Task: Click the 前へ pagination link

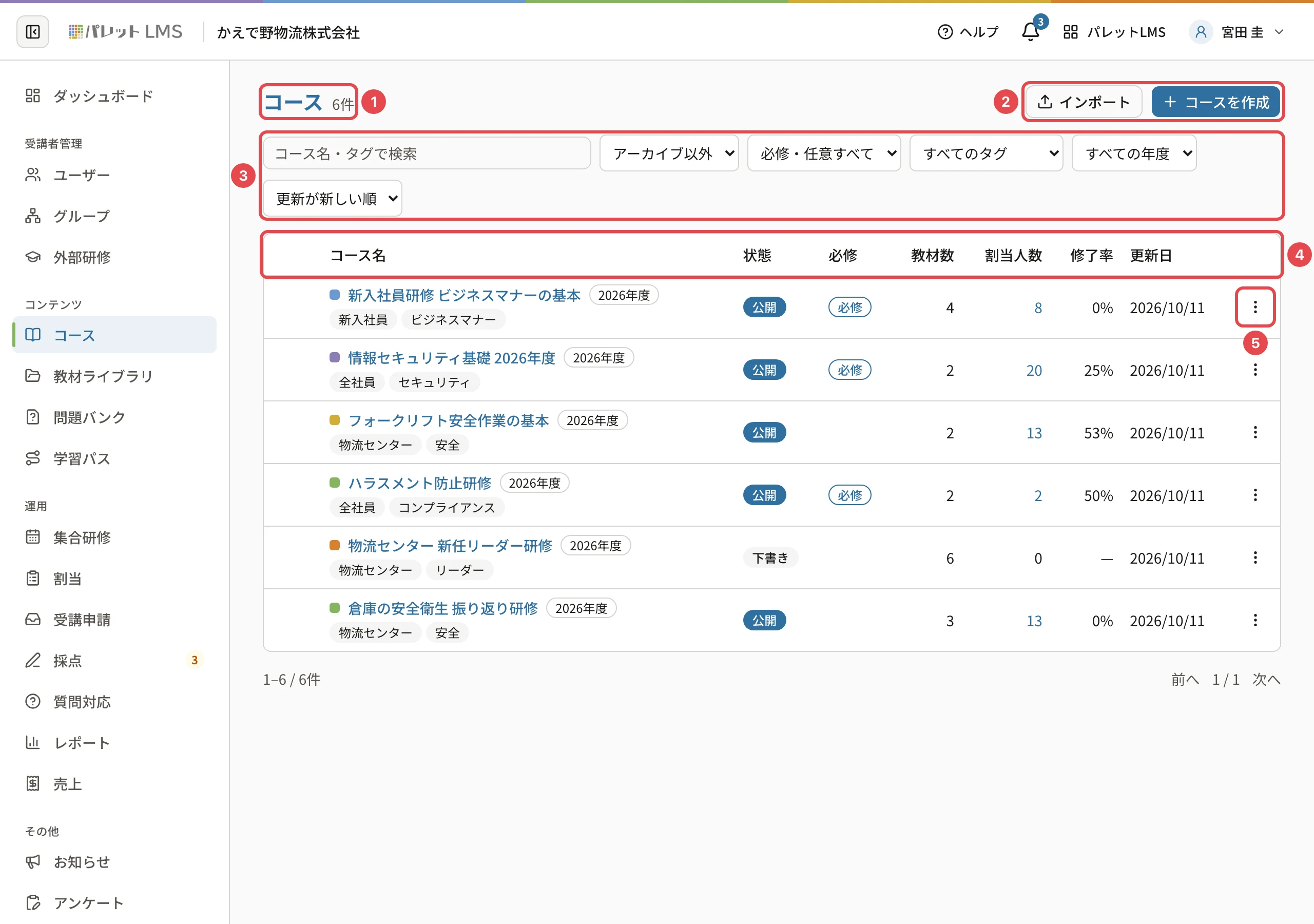Action: (x=1185, y=680)
